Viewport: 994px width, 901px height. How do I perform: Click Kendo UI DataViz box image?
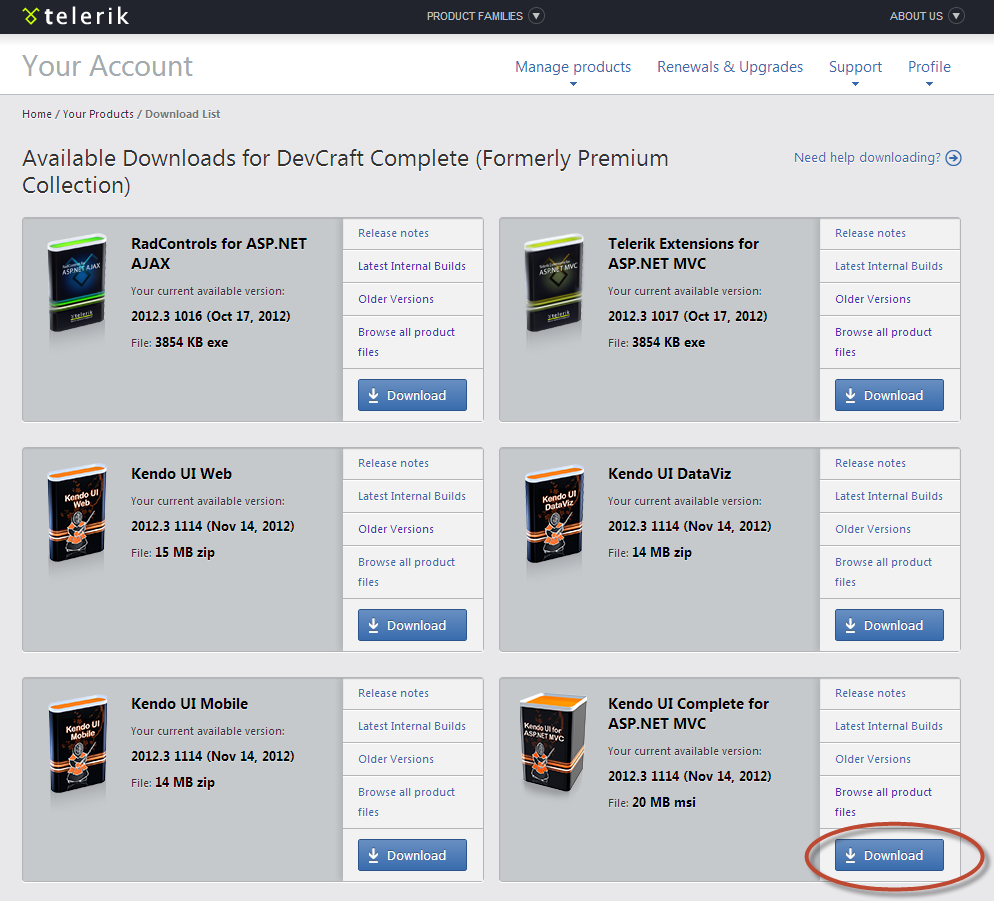pyautogui.click(x=554, y=514)
